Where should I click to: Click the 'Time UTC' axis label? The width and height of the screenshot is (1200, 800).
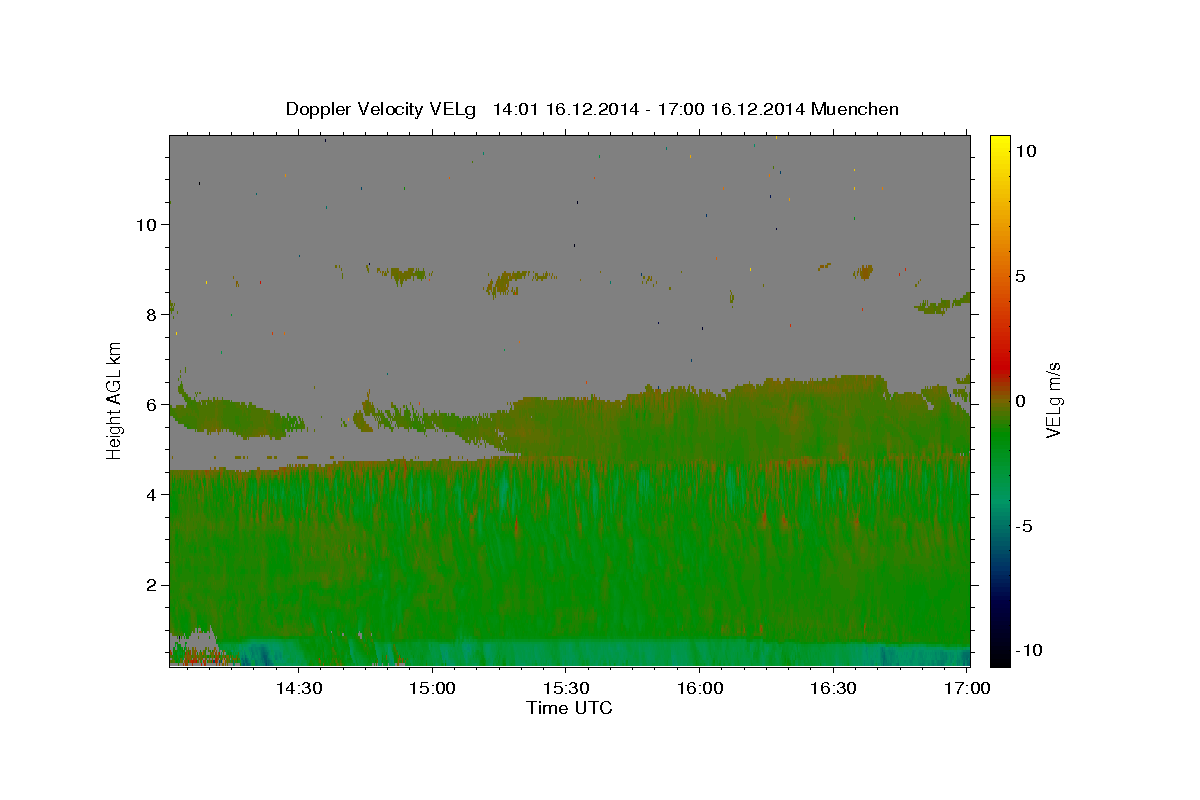pyautogui.click(x=569, y=708)
